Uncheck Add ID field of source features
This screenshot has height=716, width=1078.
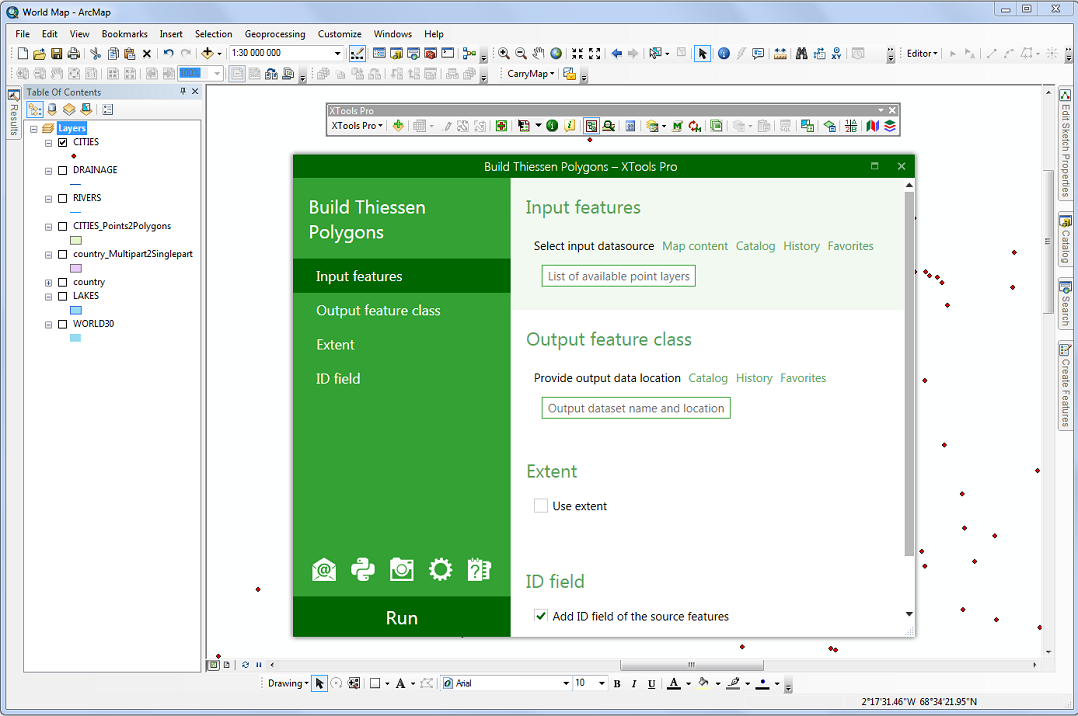pyautogui.click(x=541, y=616)
